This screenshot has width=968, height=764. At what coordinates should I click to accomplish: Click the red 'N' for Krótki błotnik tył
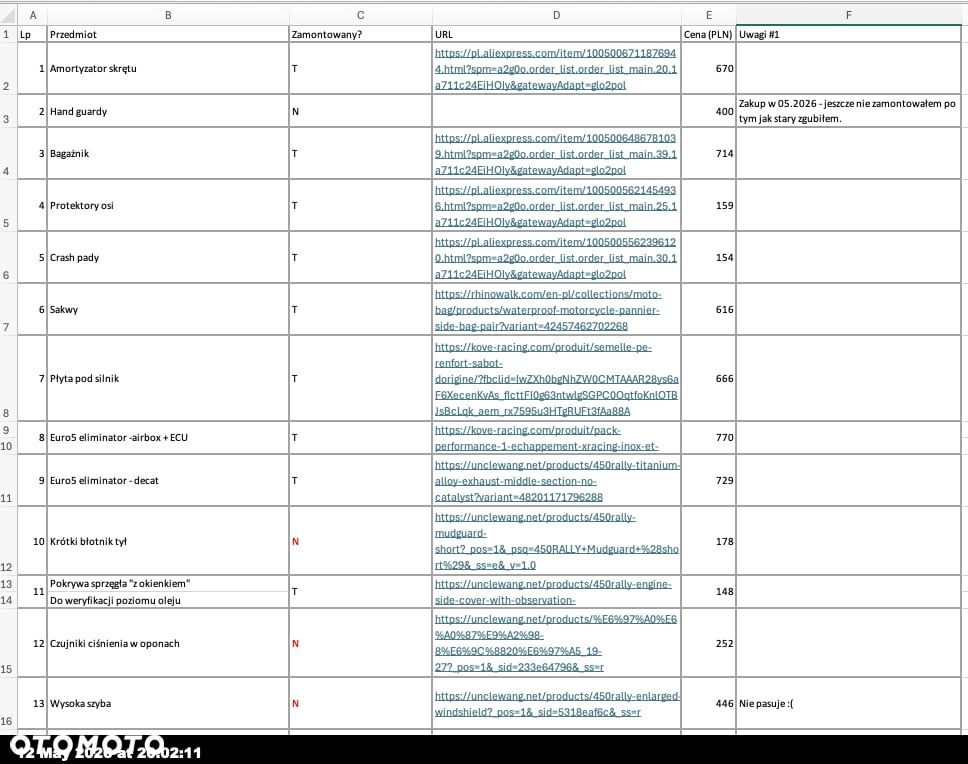click(x=295, y=541)
